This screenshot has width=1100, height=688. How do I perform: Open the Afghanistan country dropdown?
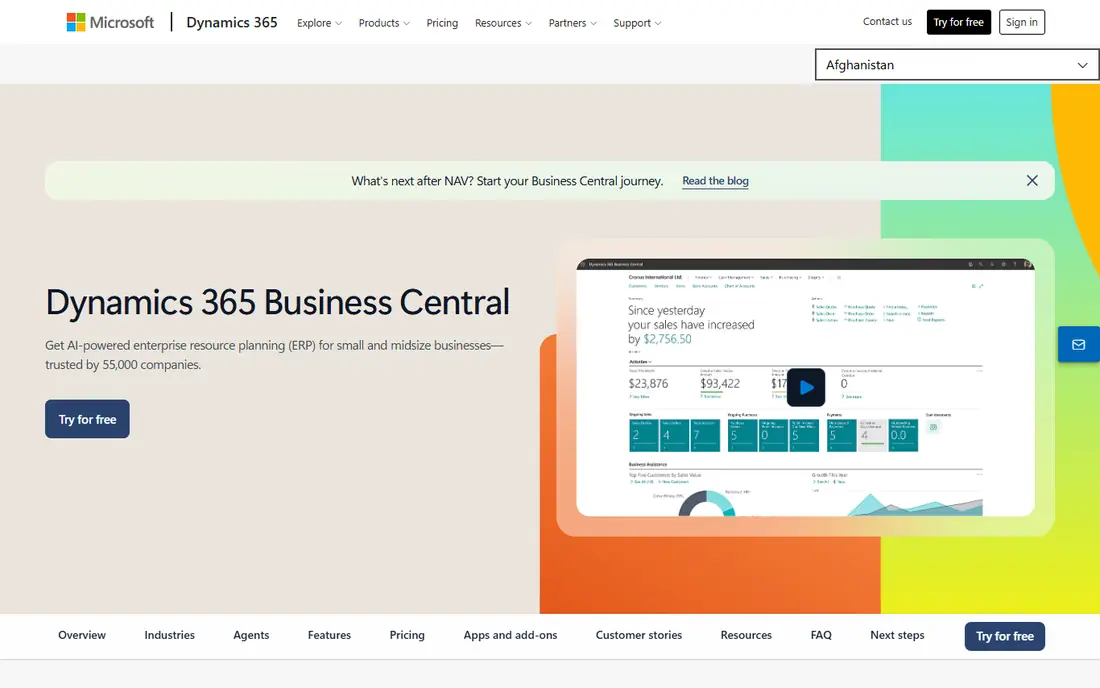[x=956, y=65]
